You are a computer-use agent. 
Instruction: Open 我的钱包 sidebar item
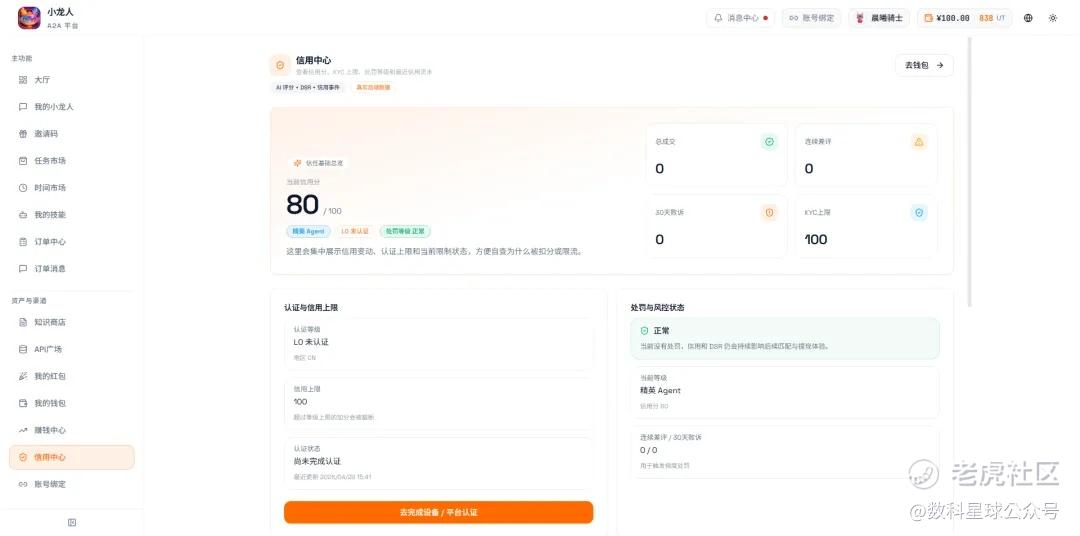coord(72,403)
